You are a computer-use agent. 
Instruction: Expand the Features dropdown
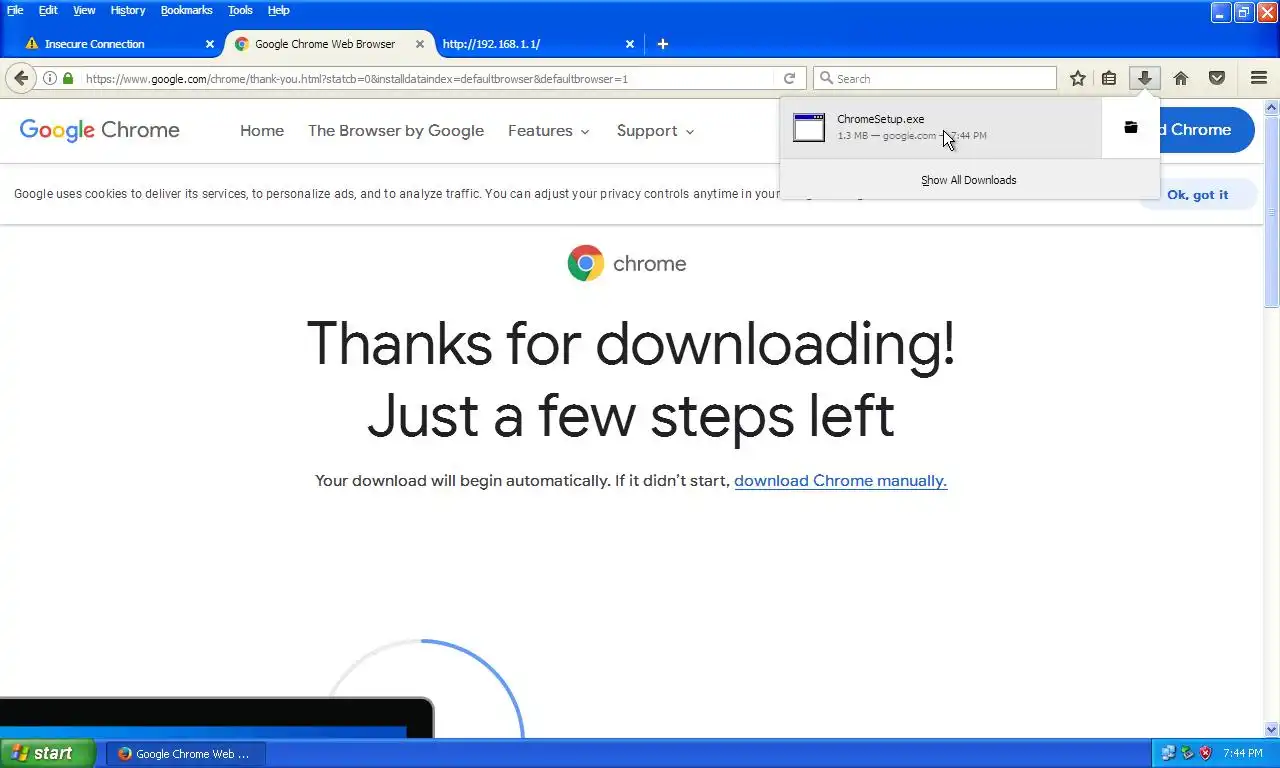(549, 131)
